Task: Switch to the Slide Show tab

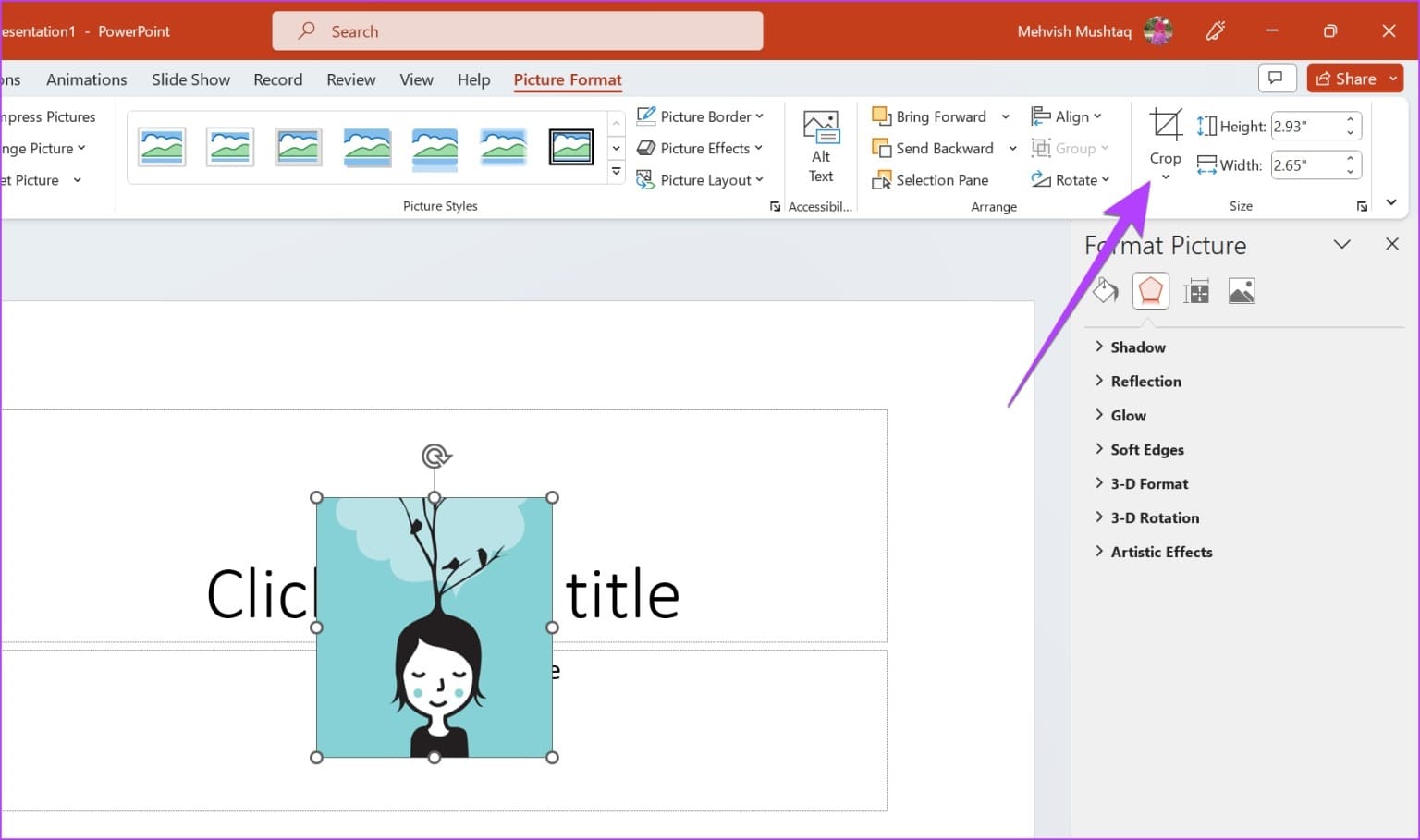Action: [x=190, y=79]
